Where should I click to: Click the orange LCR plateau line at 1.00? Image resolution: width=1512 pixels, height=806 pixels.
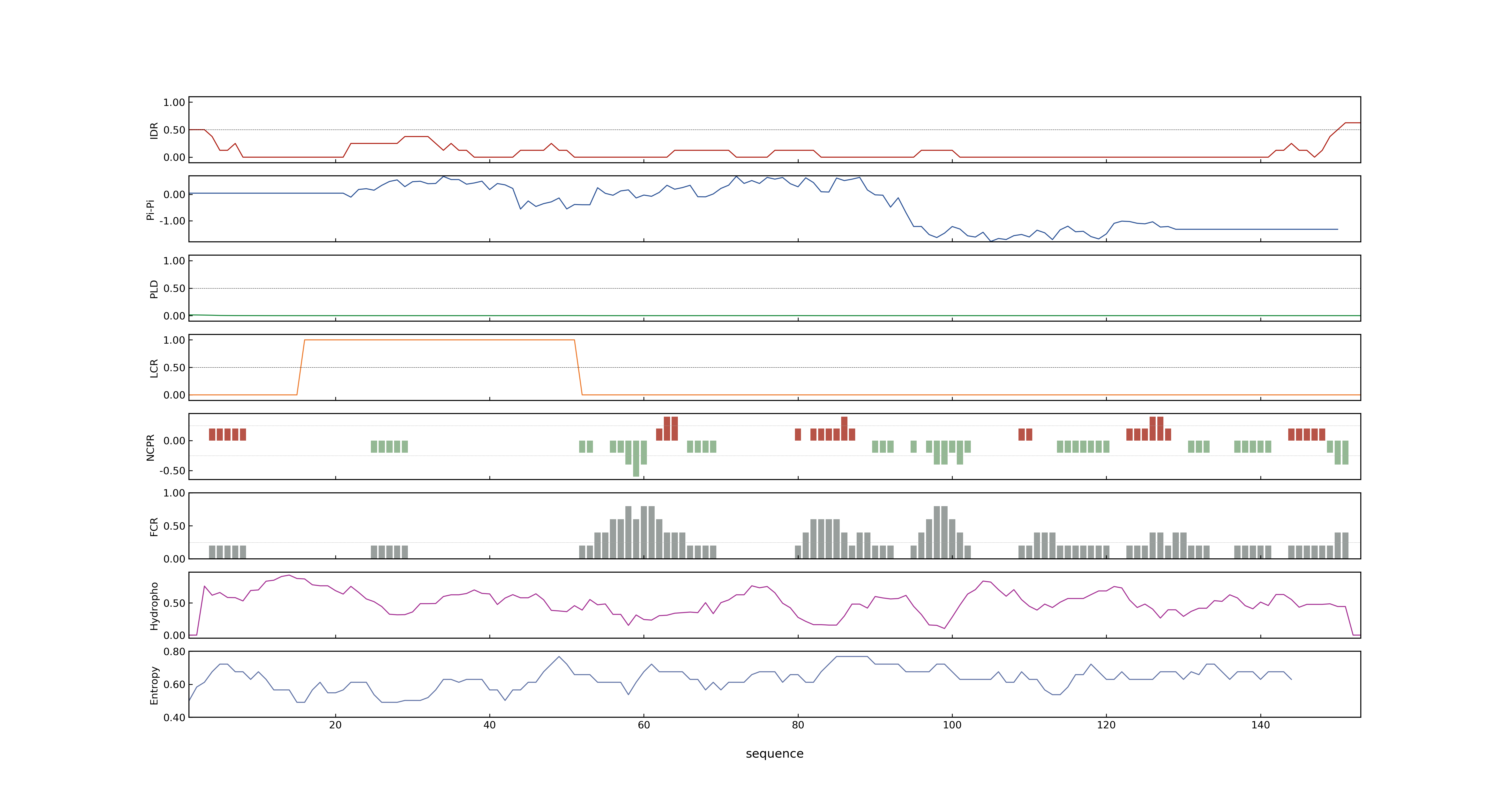click(439, 340)
